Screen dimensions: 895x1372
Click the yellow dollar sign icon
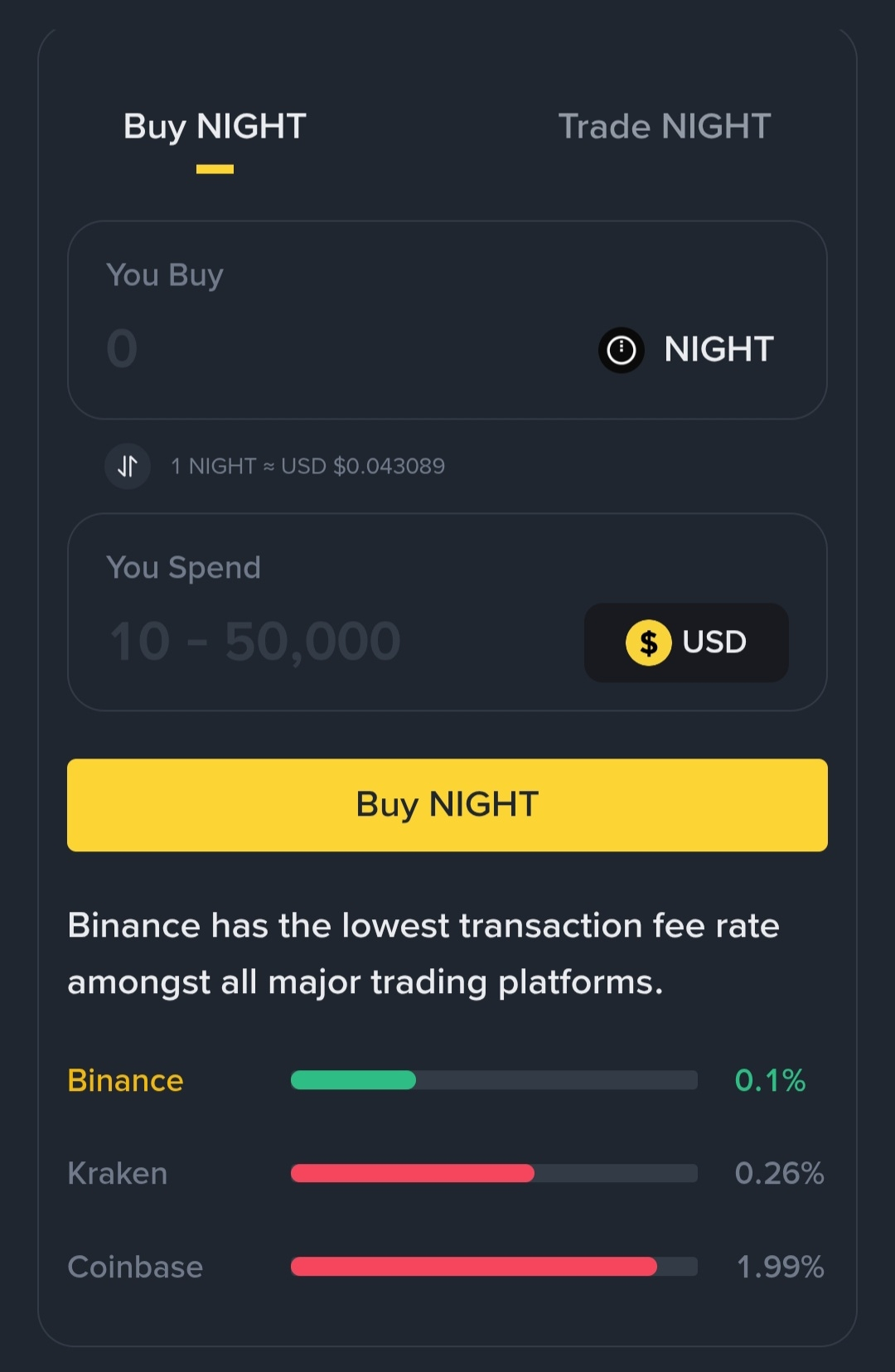[648, 642]
